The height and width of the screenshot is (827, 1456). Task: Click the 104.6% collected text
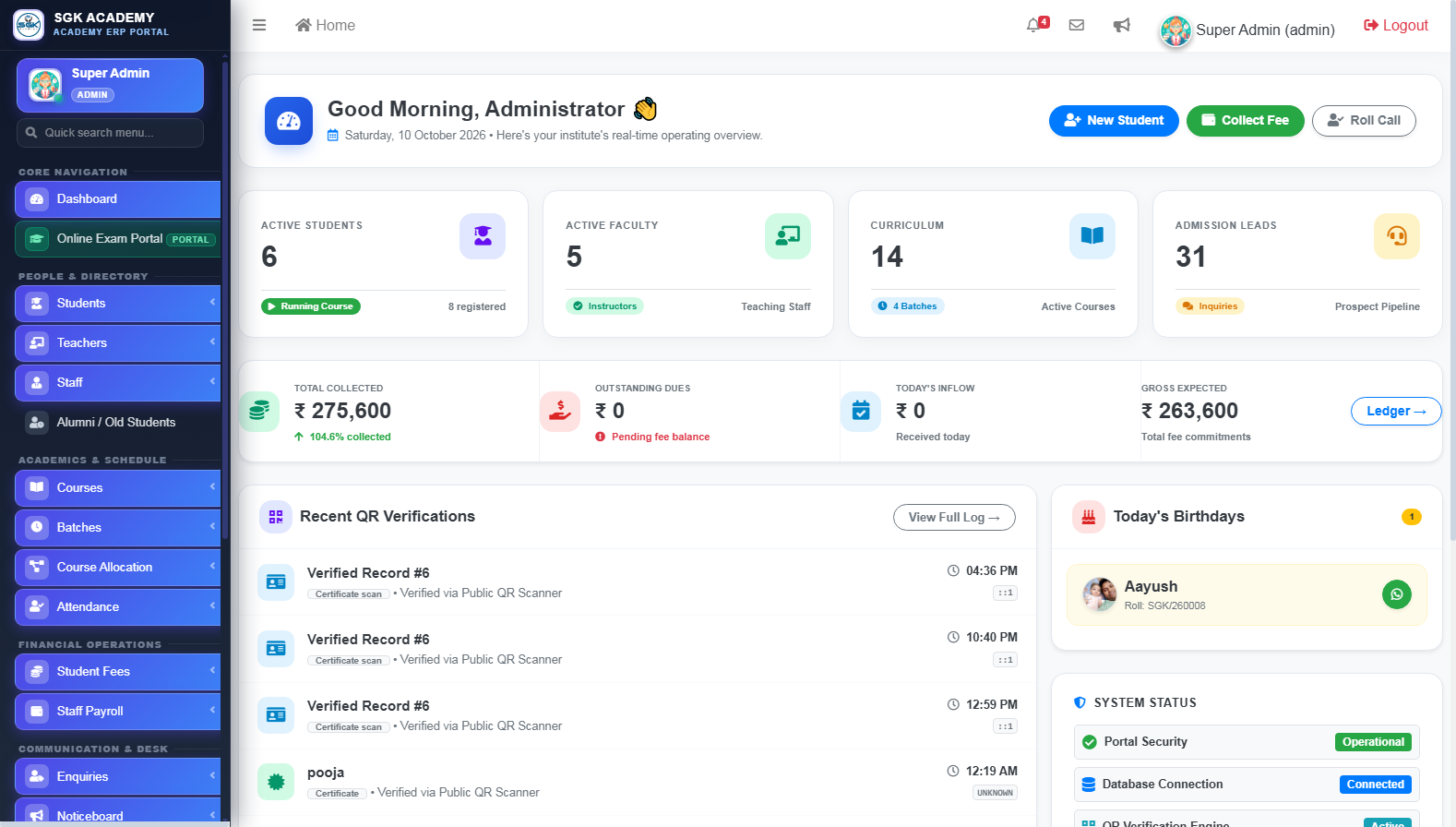click(350, 437)
